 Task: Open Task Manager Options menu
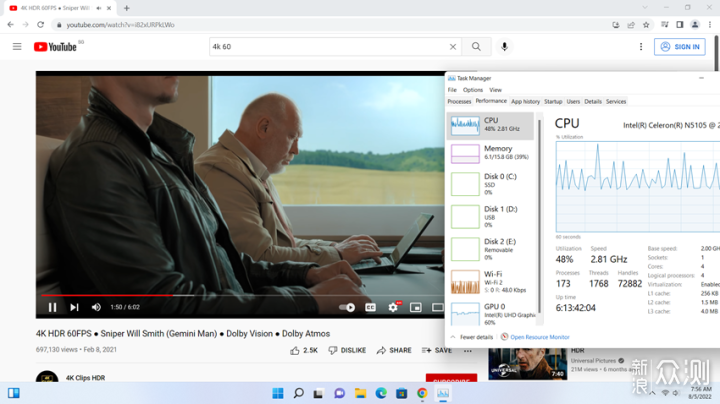tap(472, 90)
